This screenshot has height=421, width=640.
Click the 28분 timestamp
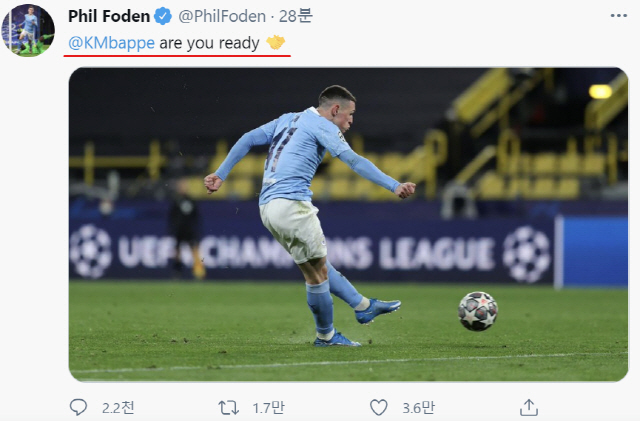(x=296, y=16)
